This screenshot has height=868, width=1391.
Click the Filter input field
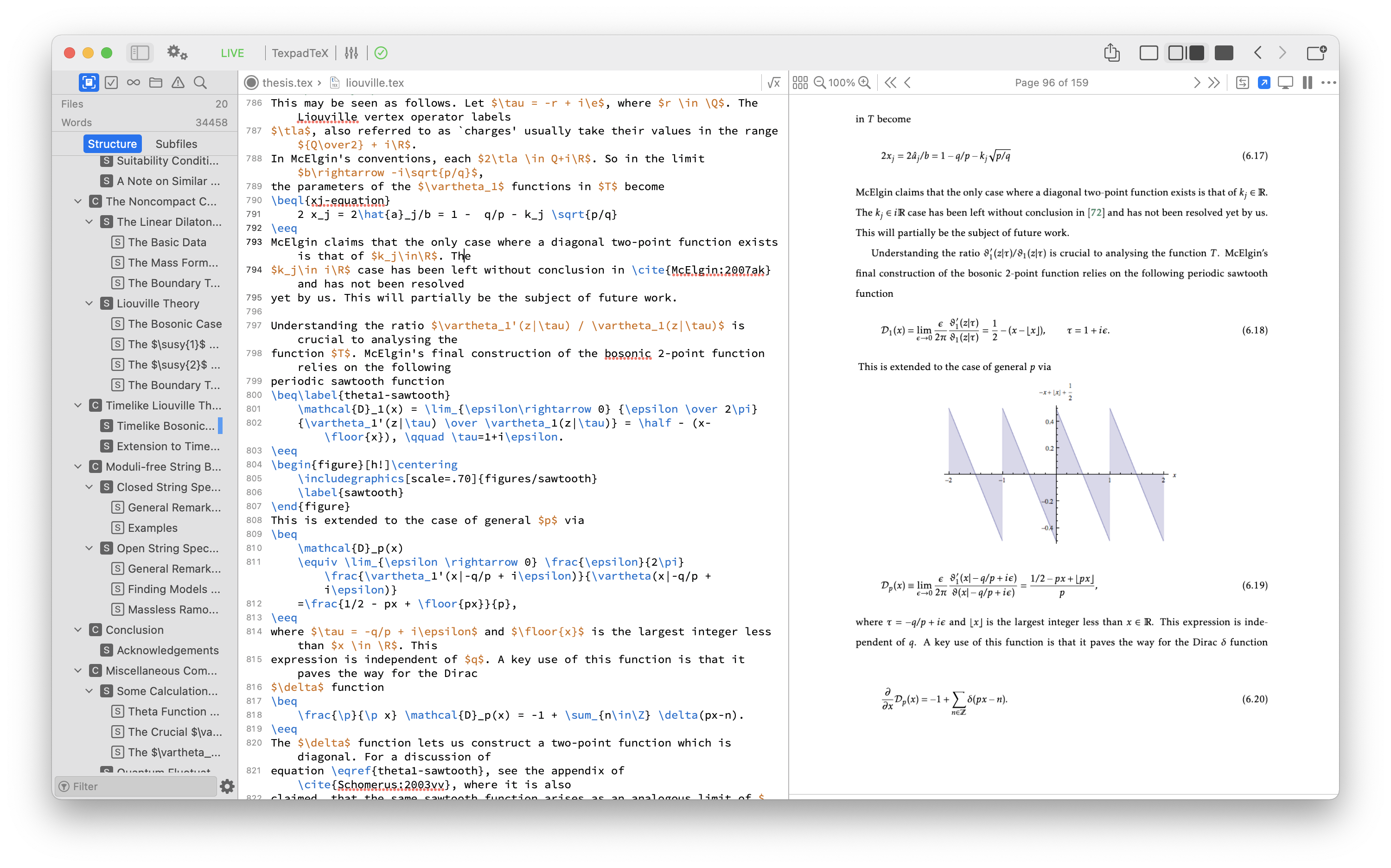point(138,786)
